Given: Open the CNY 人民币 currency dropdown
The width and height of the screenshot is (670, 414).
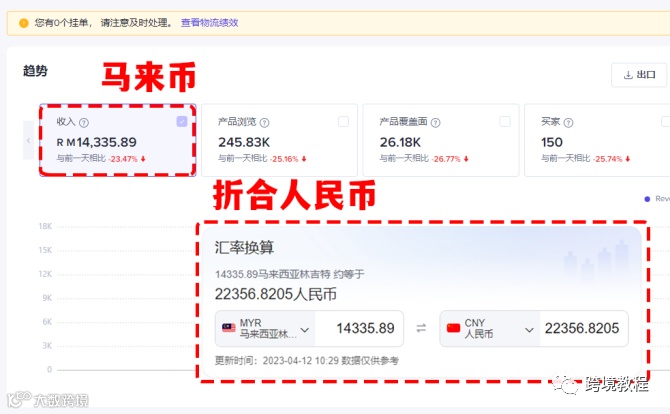Looking at the screenshot, I should point(490,329).
